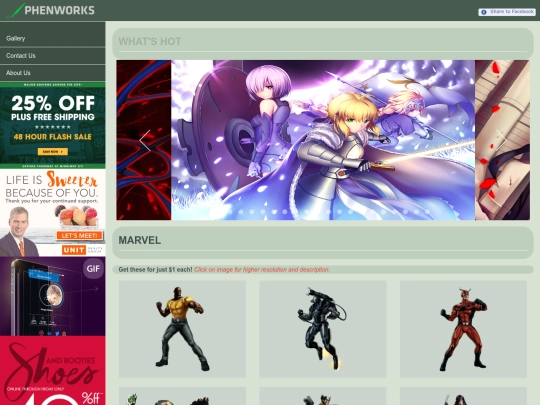
Task: Click the Let's Meet button in realty ad
Action: tap(80, 236)
